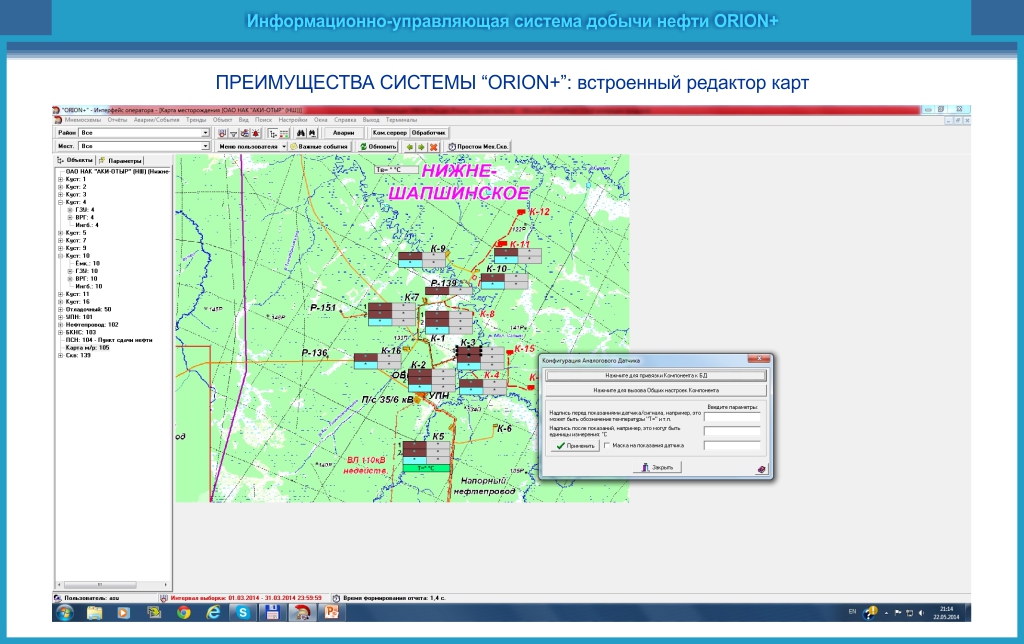Click the first binoculars search icon
This screenshot has height=644, width=1024.
(302, 133)
